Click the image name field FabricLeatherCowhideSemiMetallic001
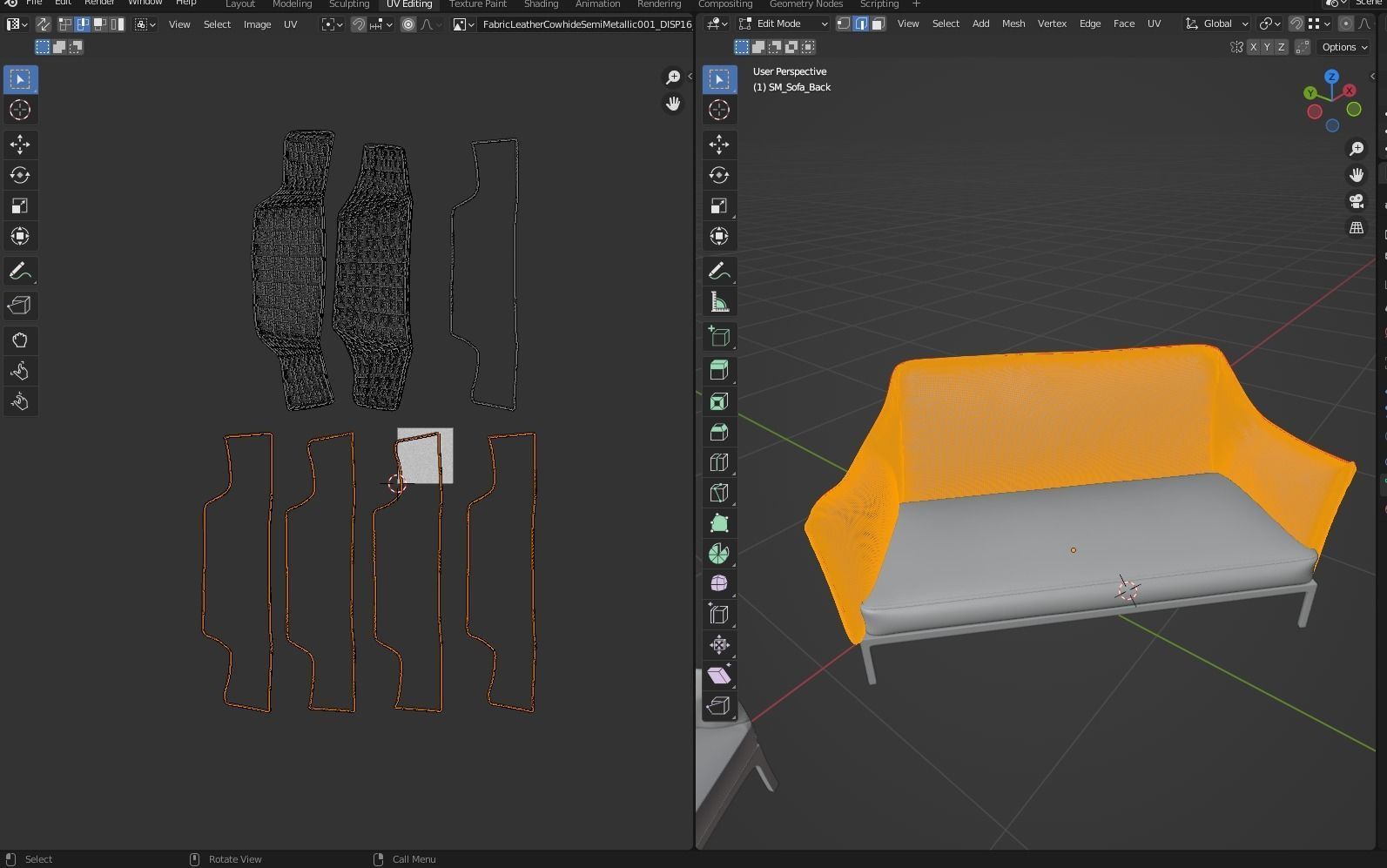 [x=586, y=24]
